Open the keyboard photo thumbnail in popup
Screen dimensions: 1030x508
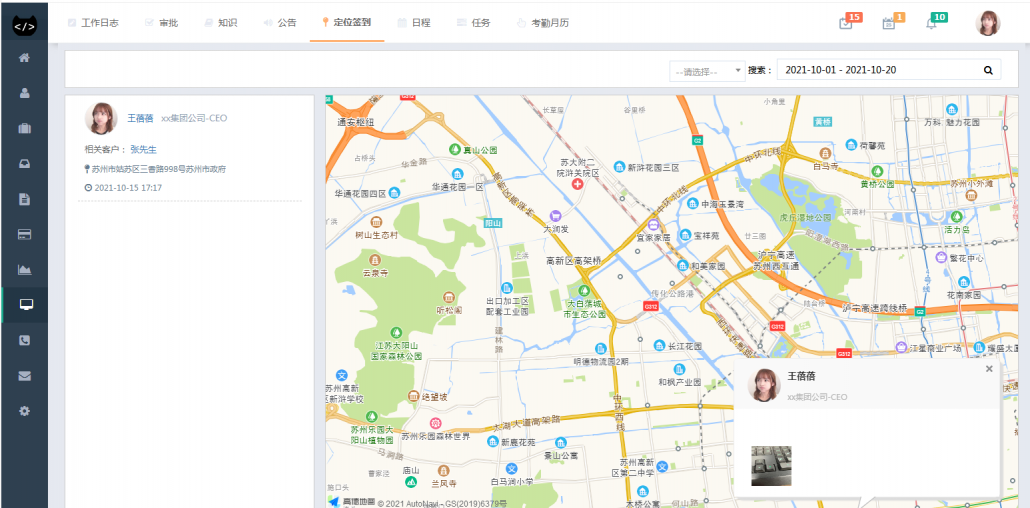point(771,466)
